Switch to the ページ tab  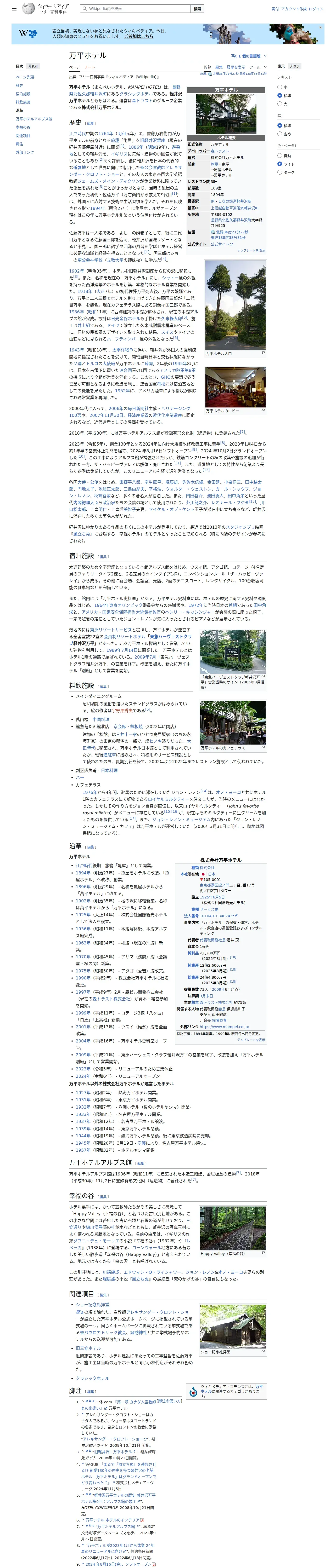pyautogui.click(x=74, y=67)
